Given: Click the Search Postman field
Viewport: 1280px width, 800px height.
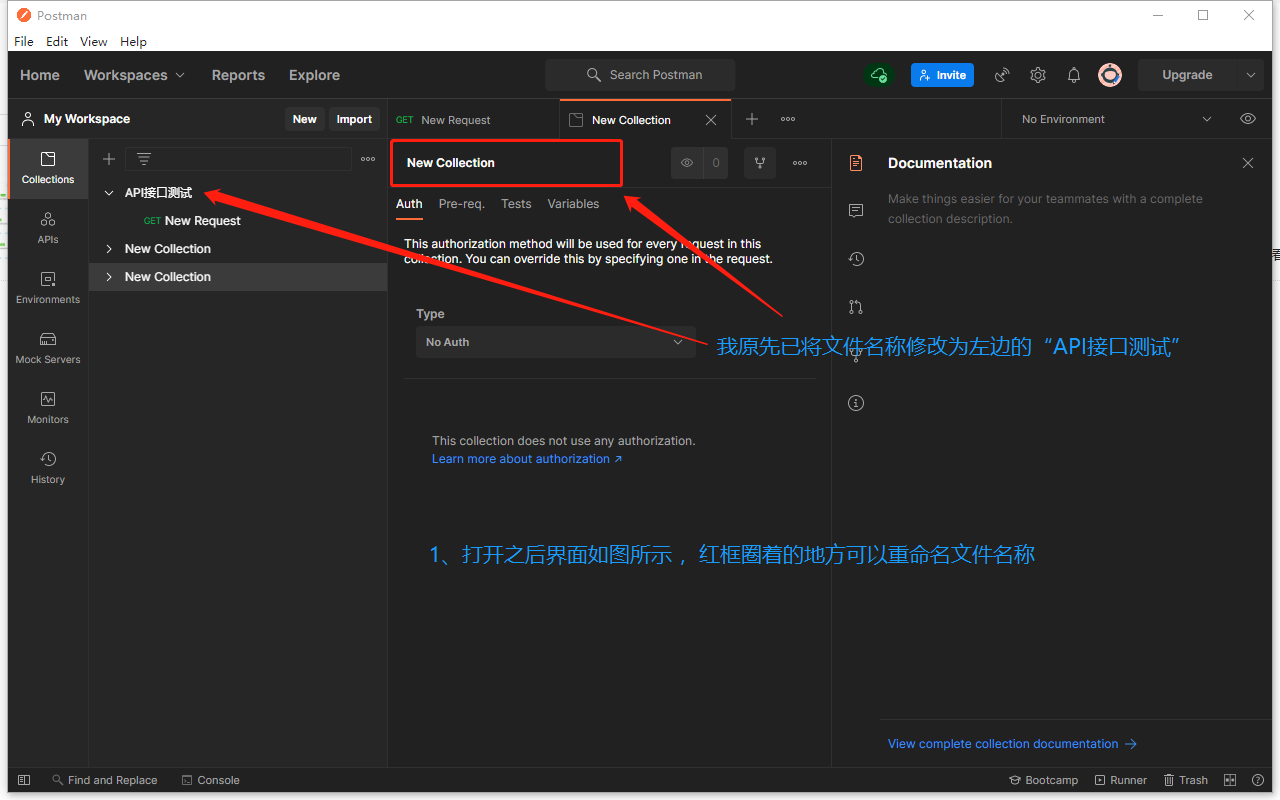Looking at the screenshot, I should coord(640,75).
